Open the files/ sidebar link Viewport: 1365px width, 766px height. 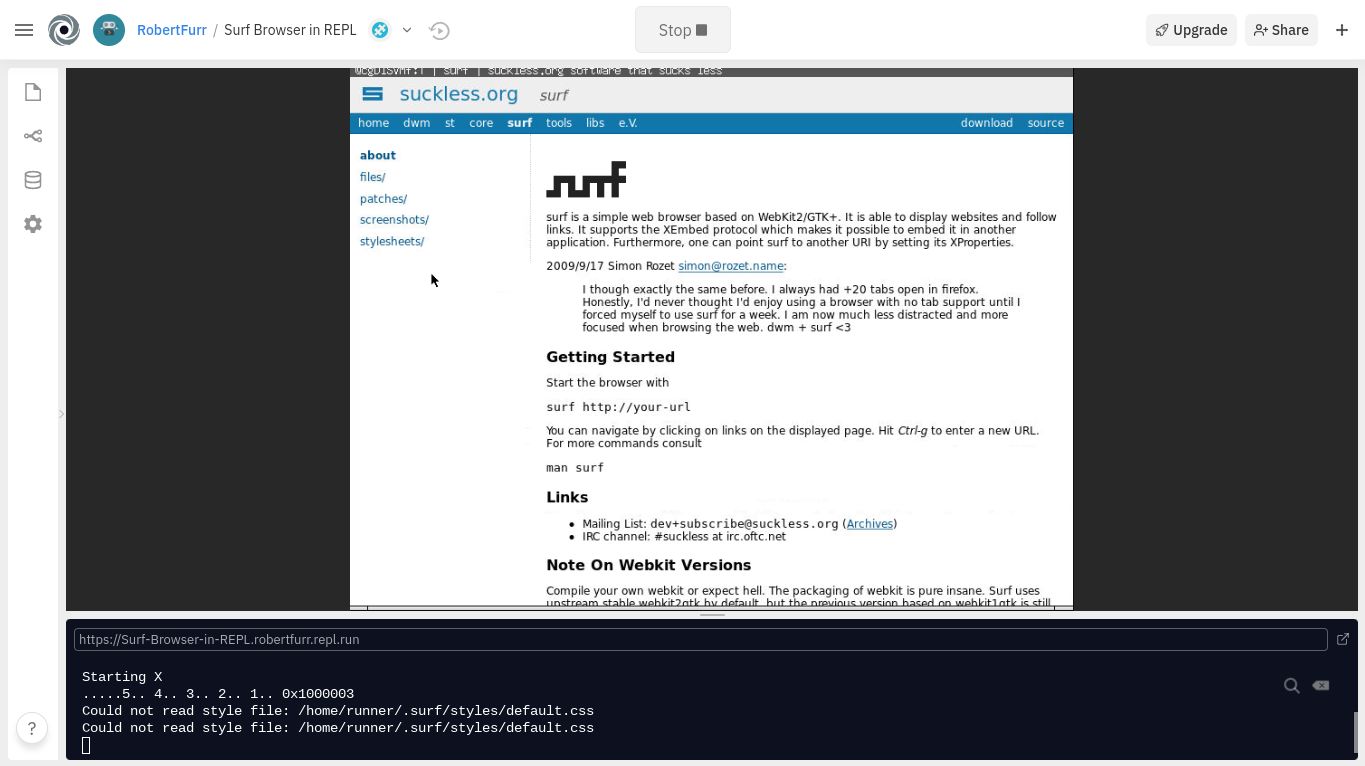(x=372, y=177)
